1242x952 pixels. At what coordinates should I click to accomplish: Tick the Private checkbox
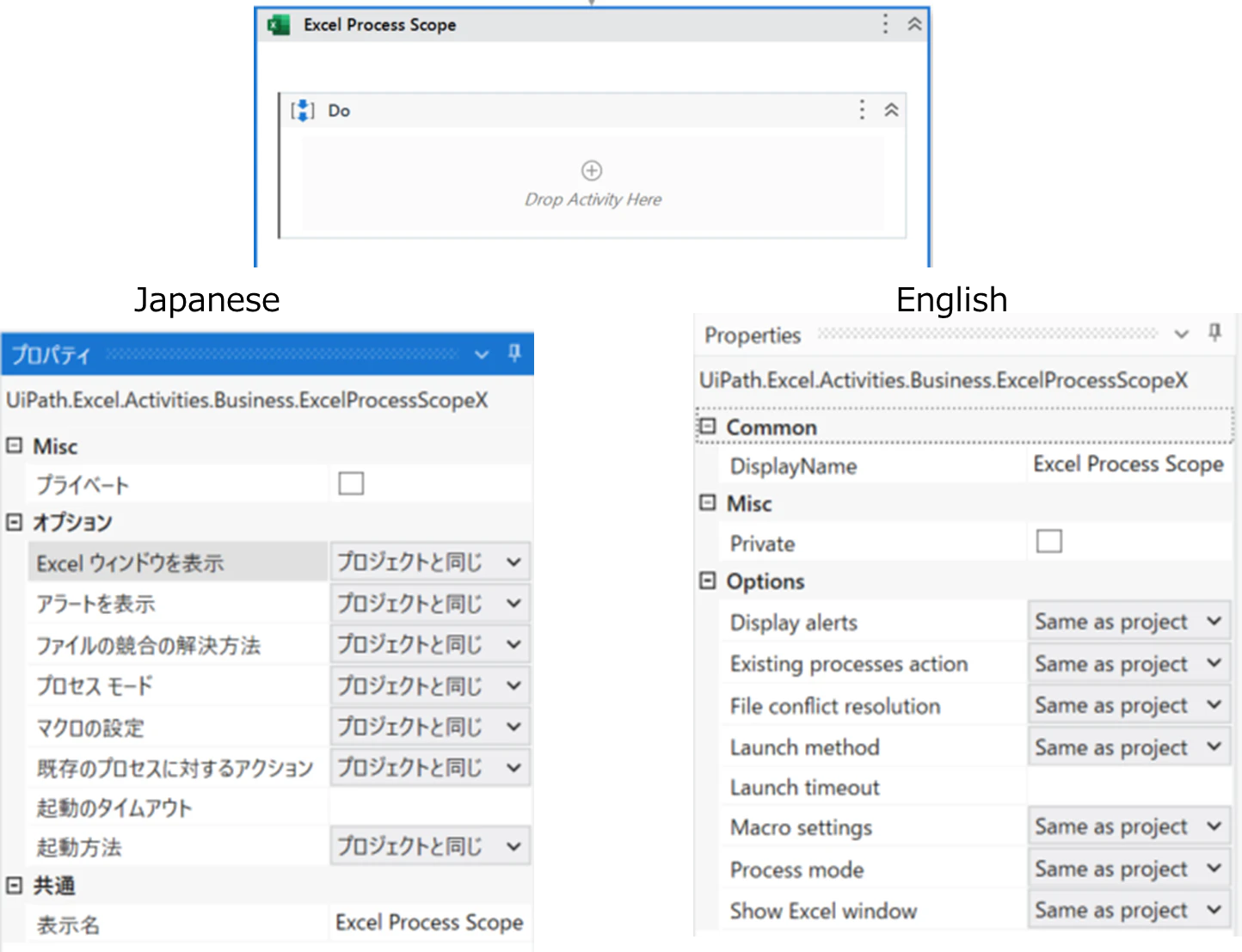(1049, 541)
